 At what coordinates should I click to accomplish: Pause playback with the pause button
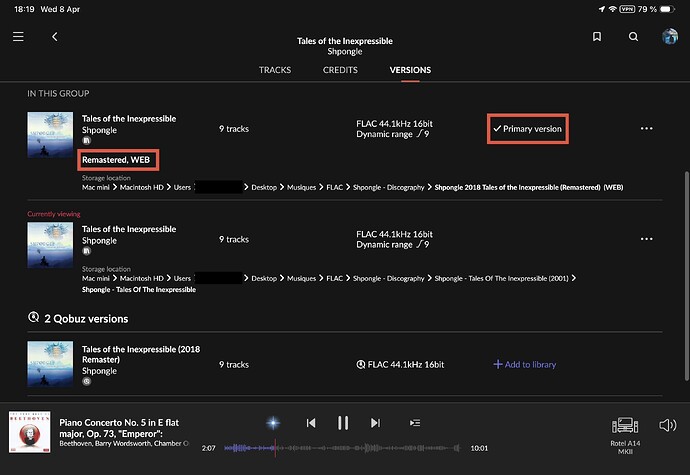tap(343, 423)
